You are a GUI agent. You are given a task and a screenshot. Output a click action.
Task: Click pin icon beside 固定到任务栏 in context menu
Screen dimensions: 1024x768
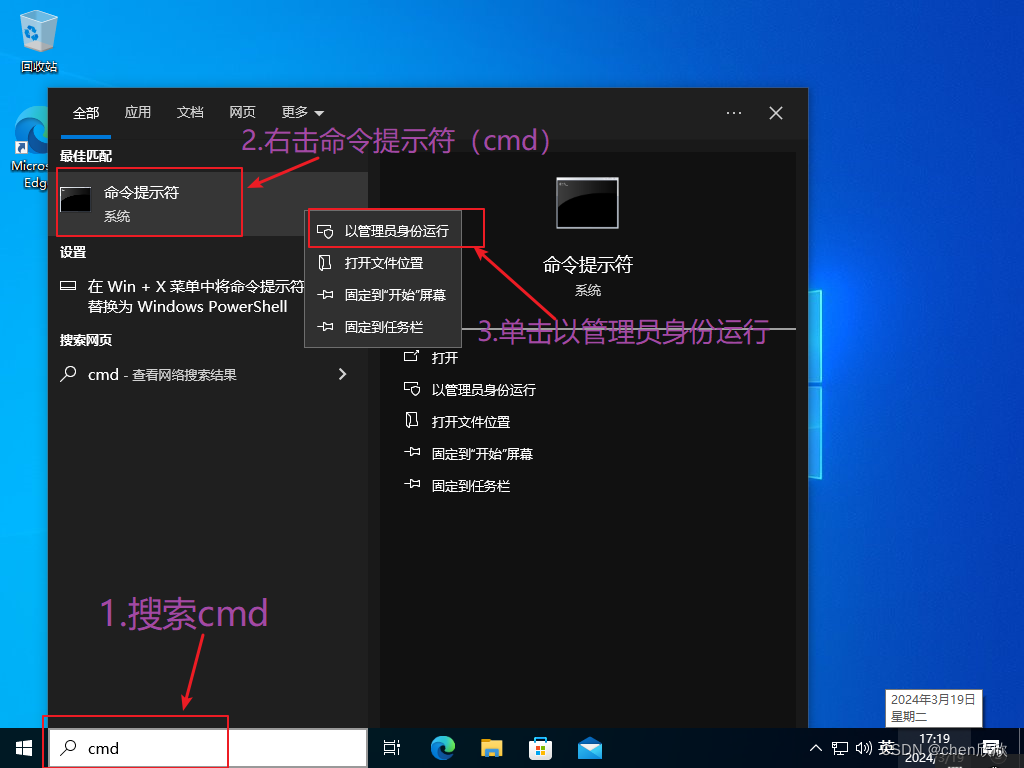[325, 327]
